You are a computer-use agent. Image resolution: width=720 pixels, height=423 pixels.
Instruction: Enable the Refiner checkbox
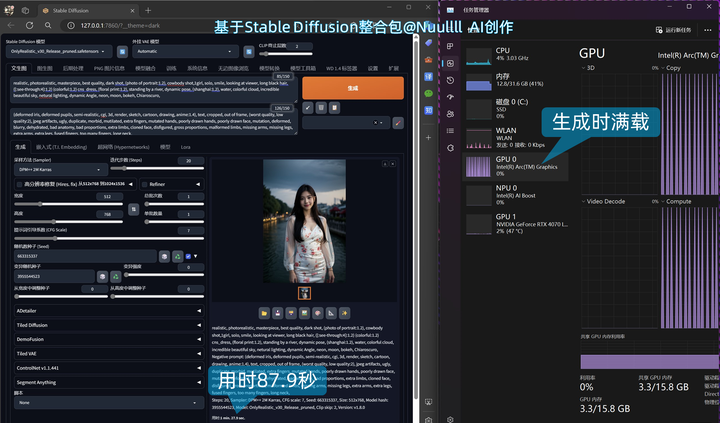144,184
